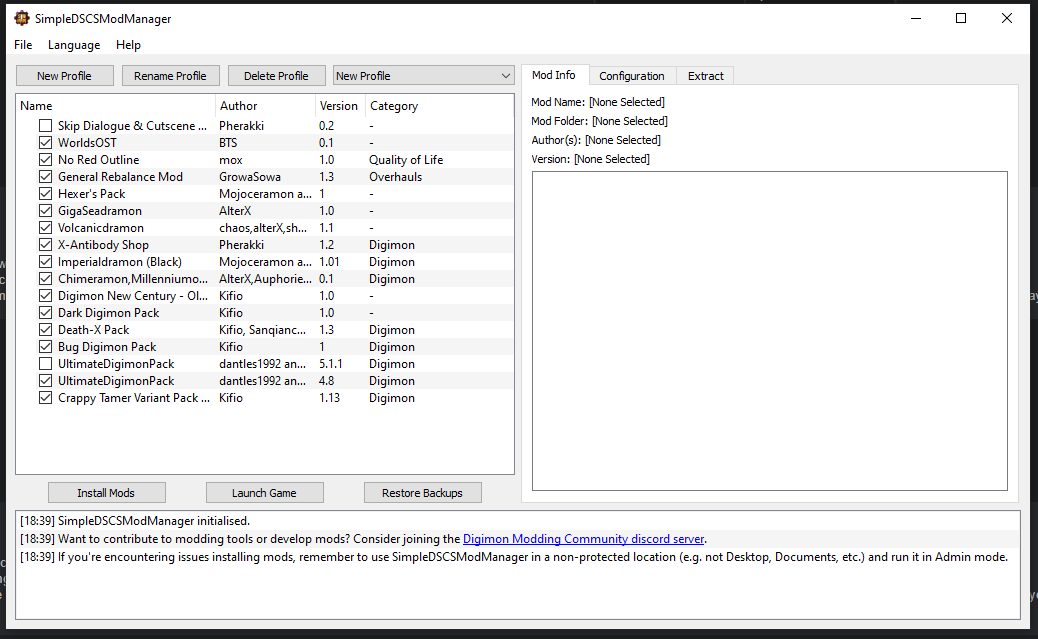
Task: Toggle the Crappy Tamer Variant Pack checkbox
Action: [x=45, y=397]
